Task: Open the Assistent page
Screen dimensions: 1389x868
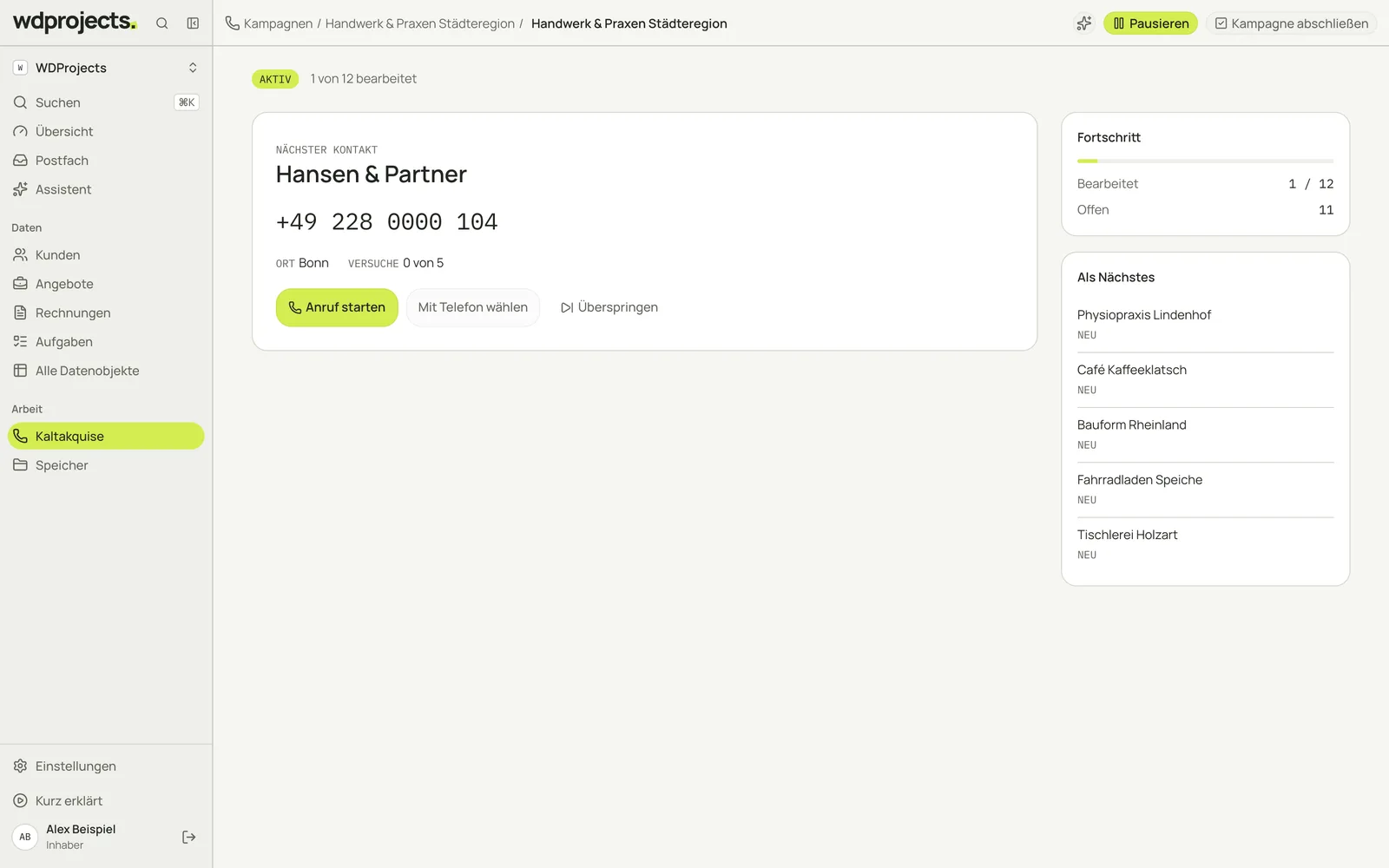Action: (106, 189)
